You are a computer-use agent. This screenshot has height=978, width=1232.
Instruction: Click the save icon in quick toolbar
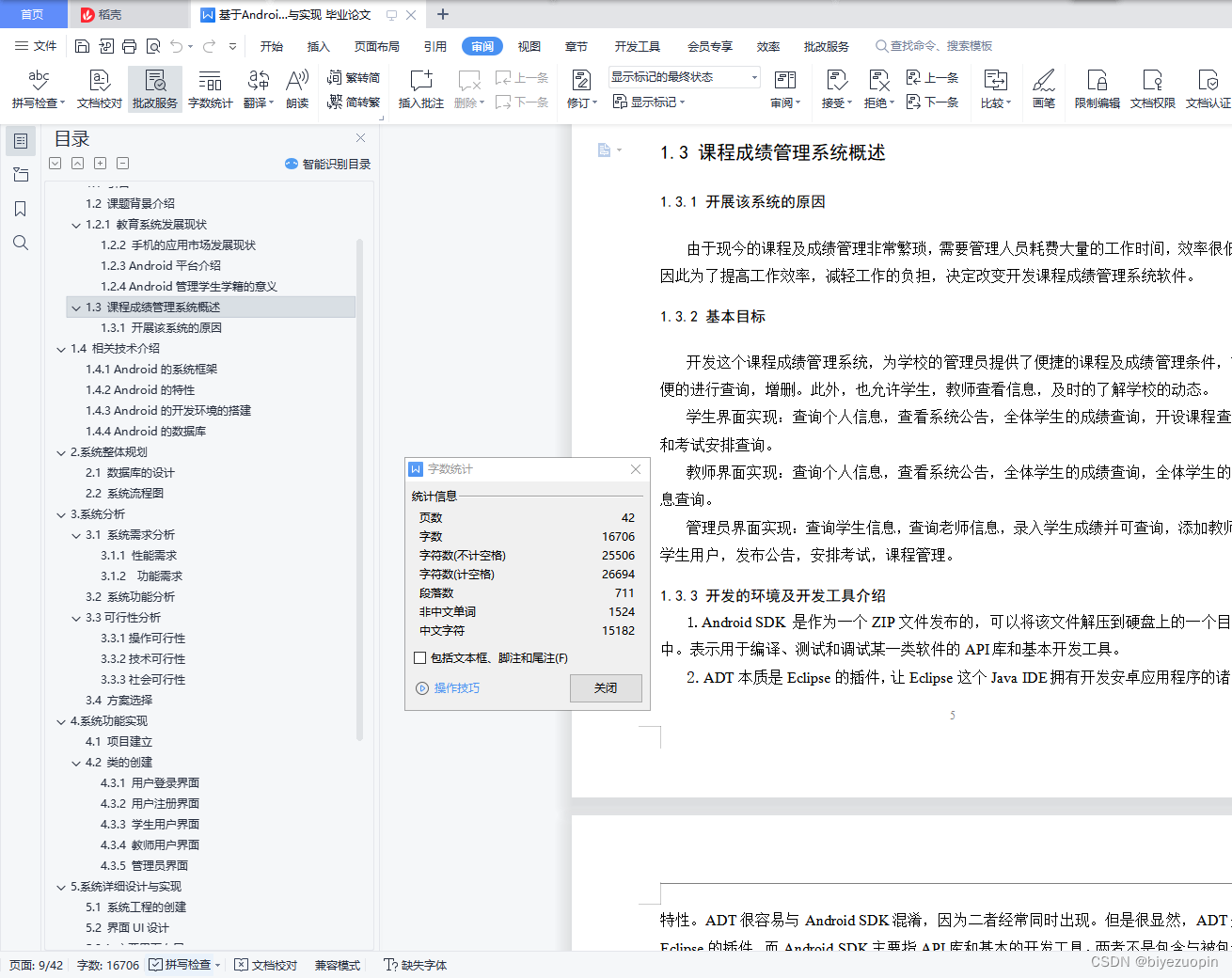[x=82, y=46]
